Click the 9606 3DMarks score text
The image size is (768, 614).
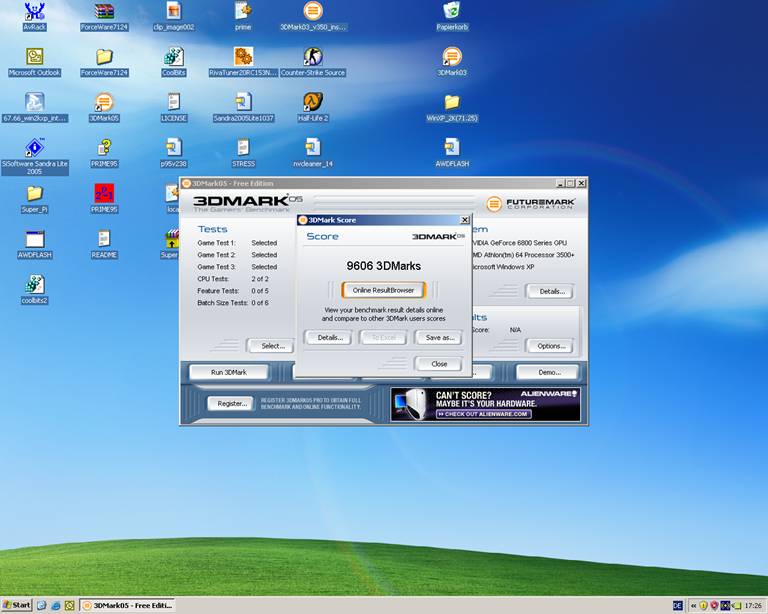click(384, 266)
